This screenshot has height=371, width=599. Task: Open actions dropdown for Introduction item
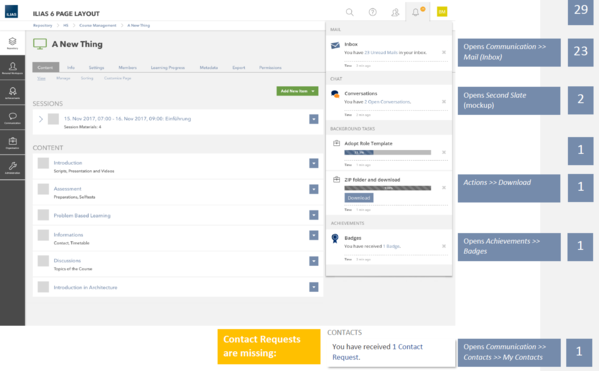click(314, 164)
